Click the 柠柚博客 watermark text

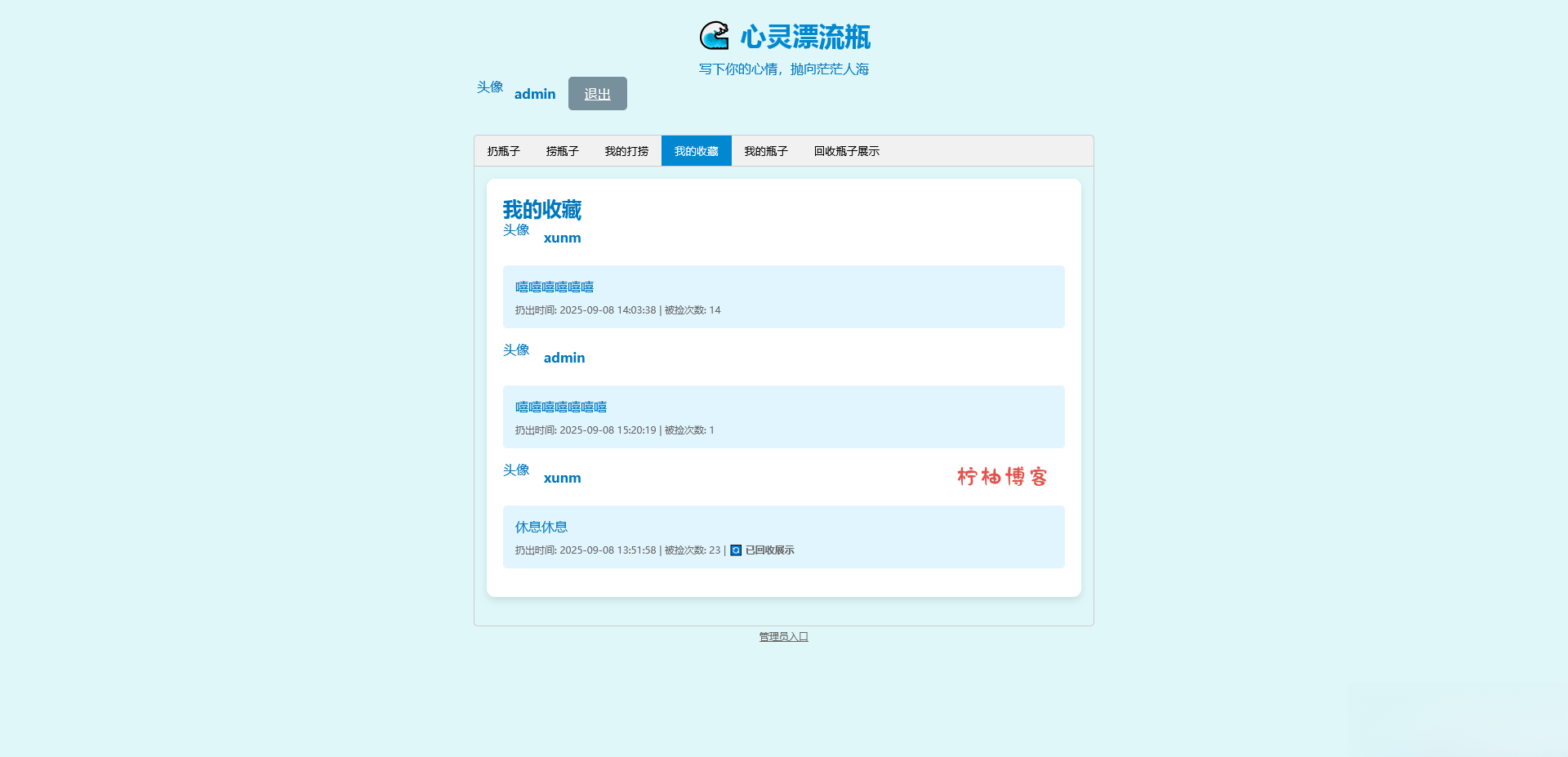[1002, 477]
